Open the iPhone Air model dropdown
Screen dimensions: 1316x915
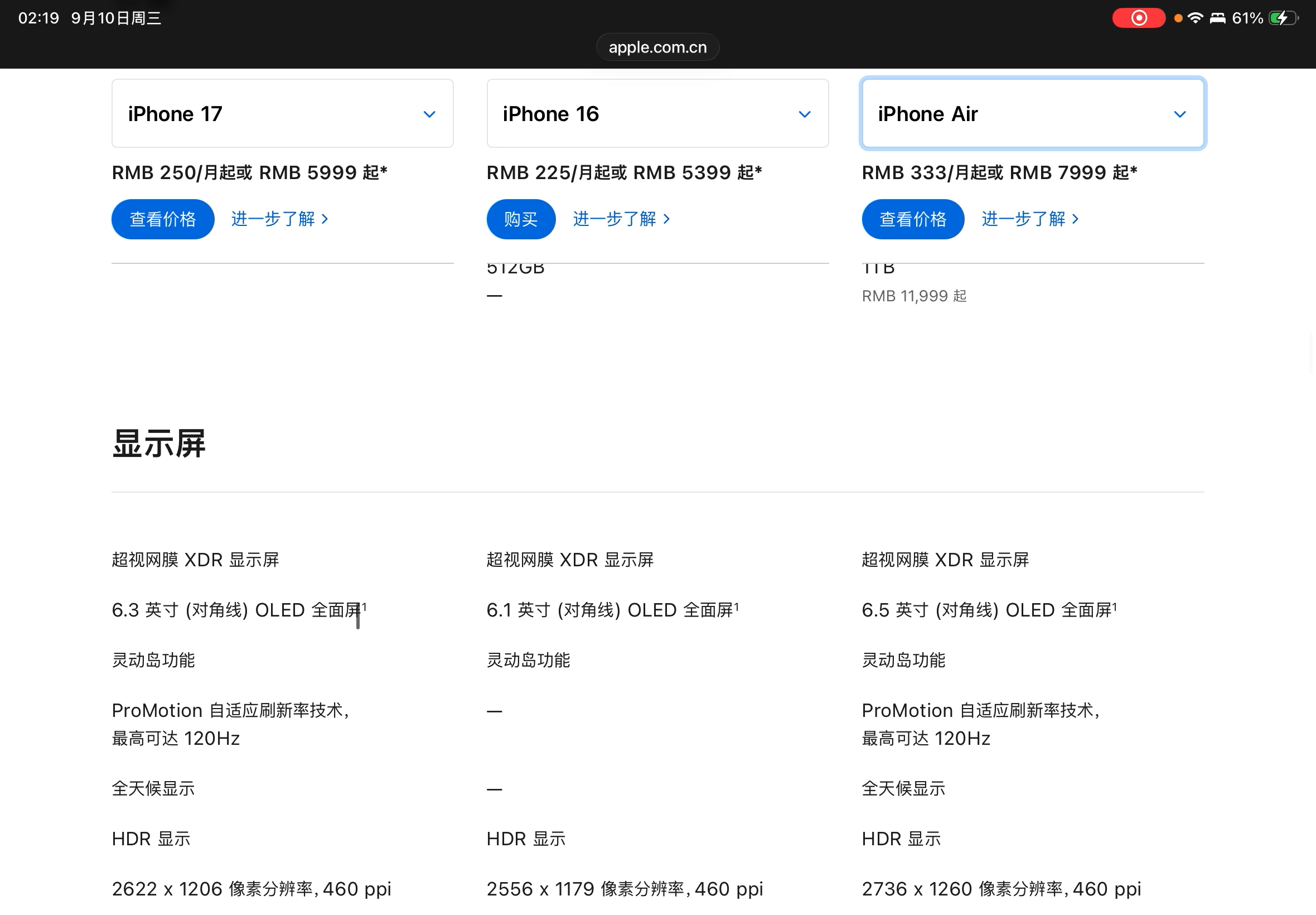pyautogui.click(x=1033, y=113)
